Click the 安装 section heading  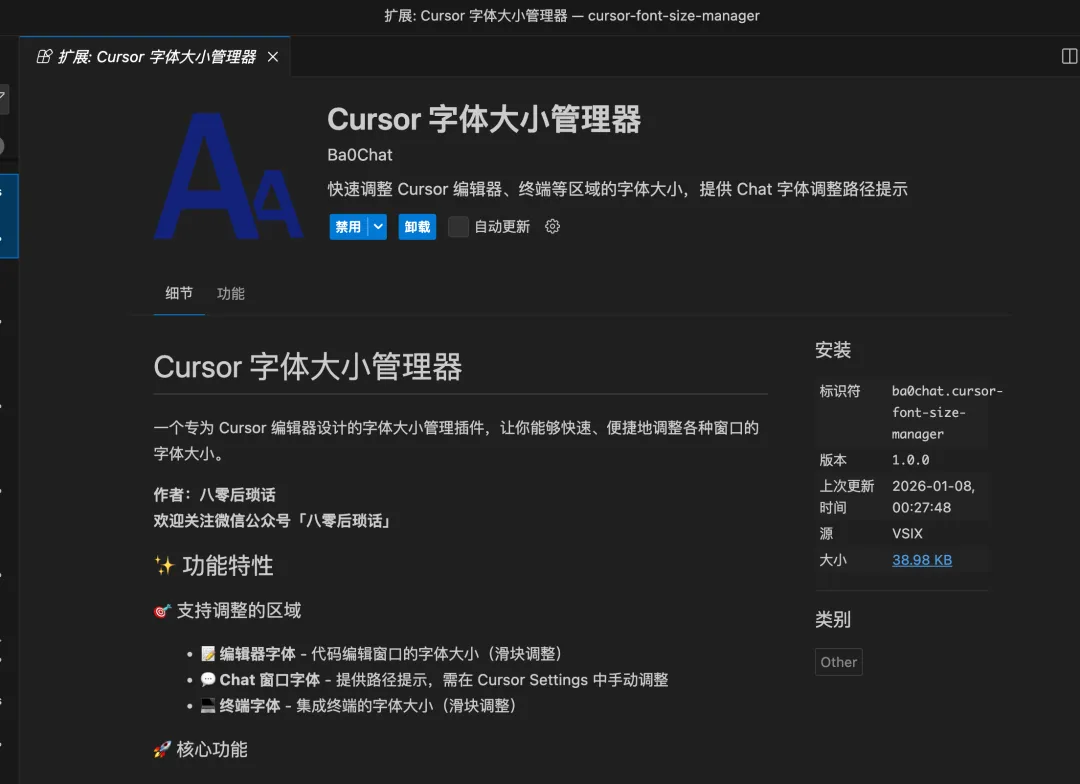pos(833,350)
